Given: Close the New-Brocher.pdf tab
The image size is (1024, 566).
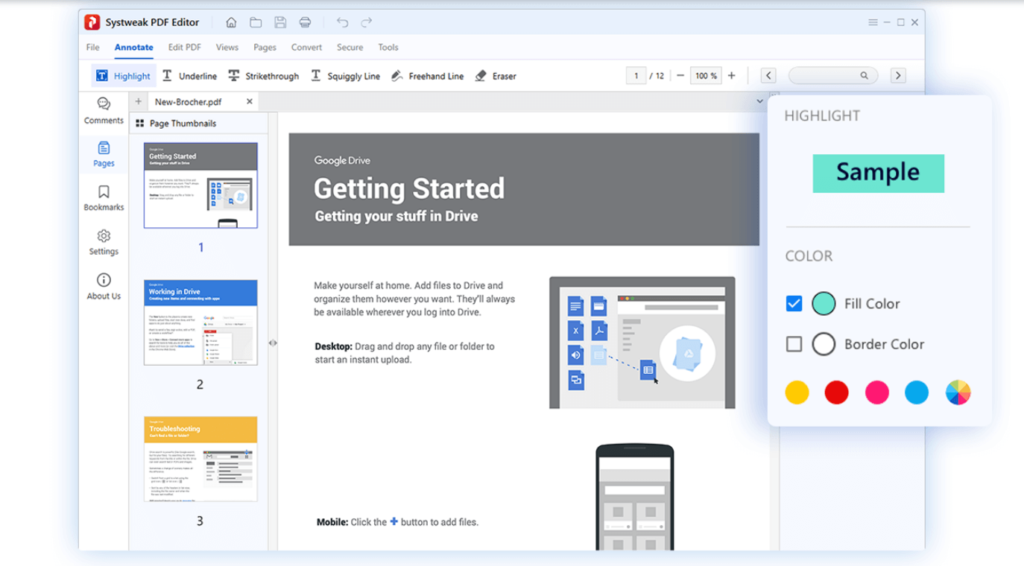Looking at the screenshot, I should point(249,101).
